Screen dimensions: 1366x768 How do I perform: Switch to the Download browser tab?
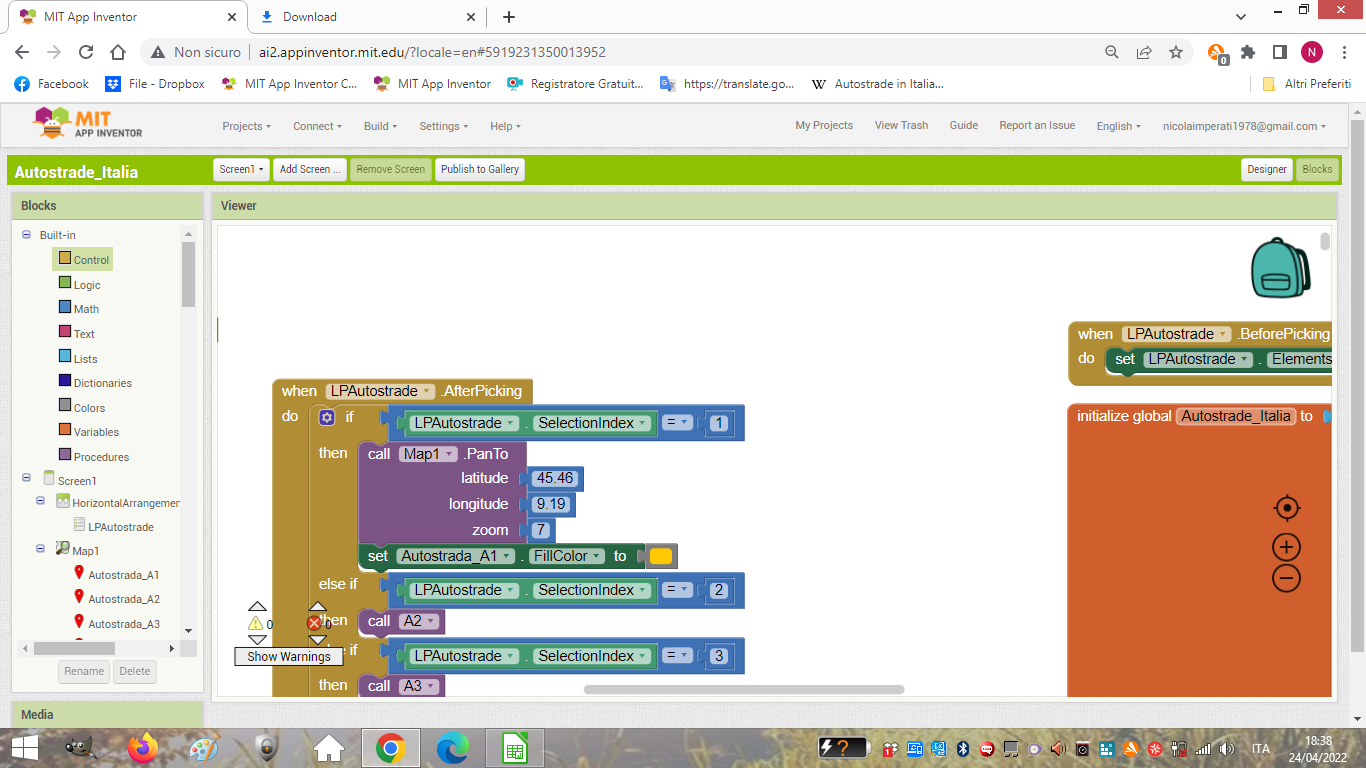click(365, 17)
